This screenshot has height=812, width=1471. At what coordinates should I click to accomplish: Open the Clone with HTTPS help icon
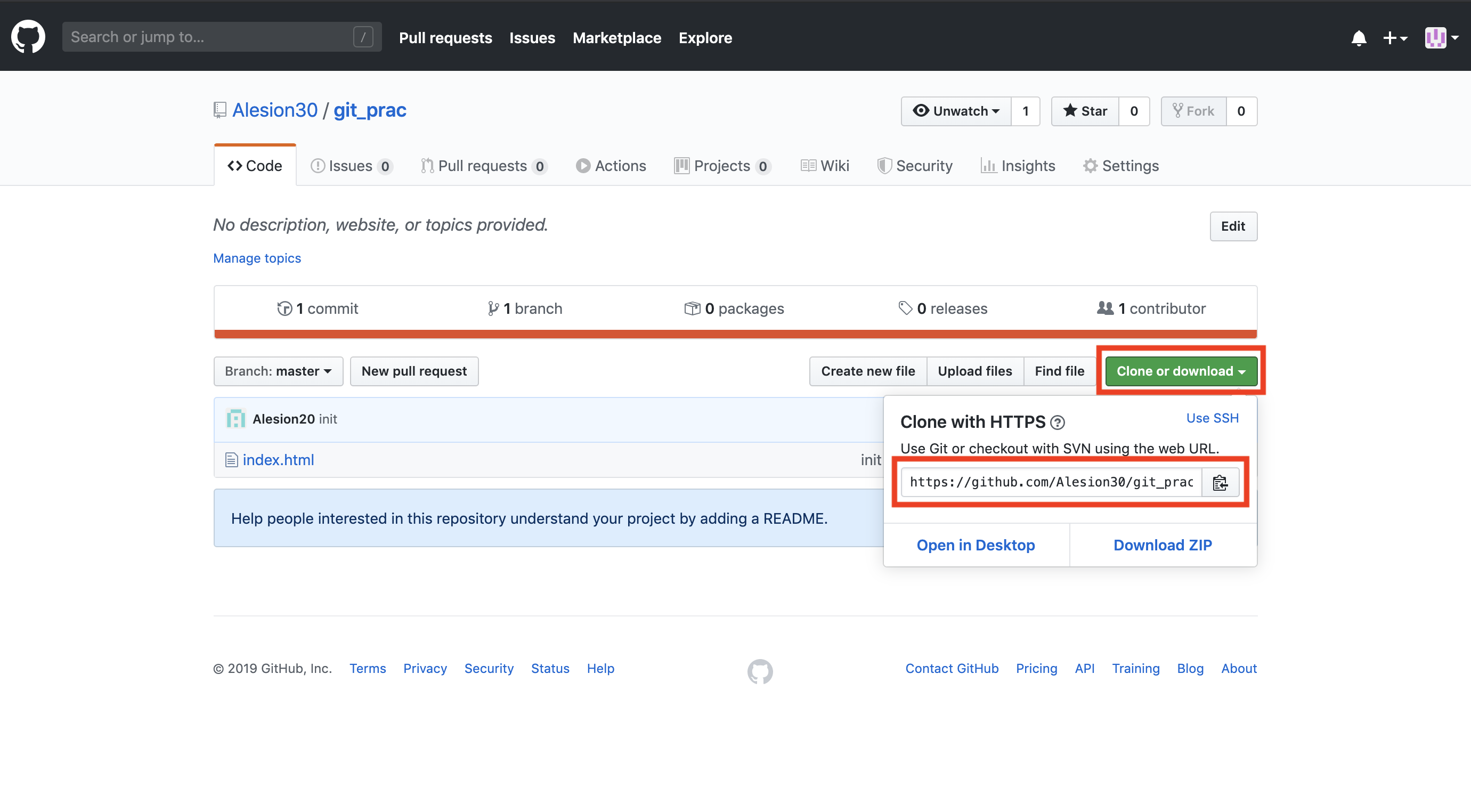pos(1058,423)
